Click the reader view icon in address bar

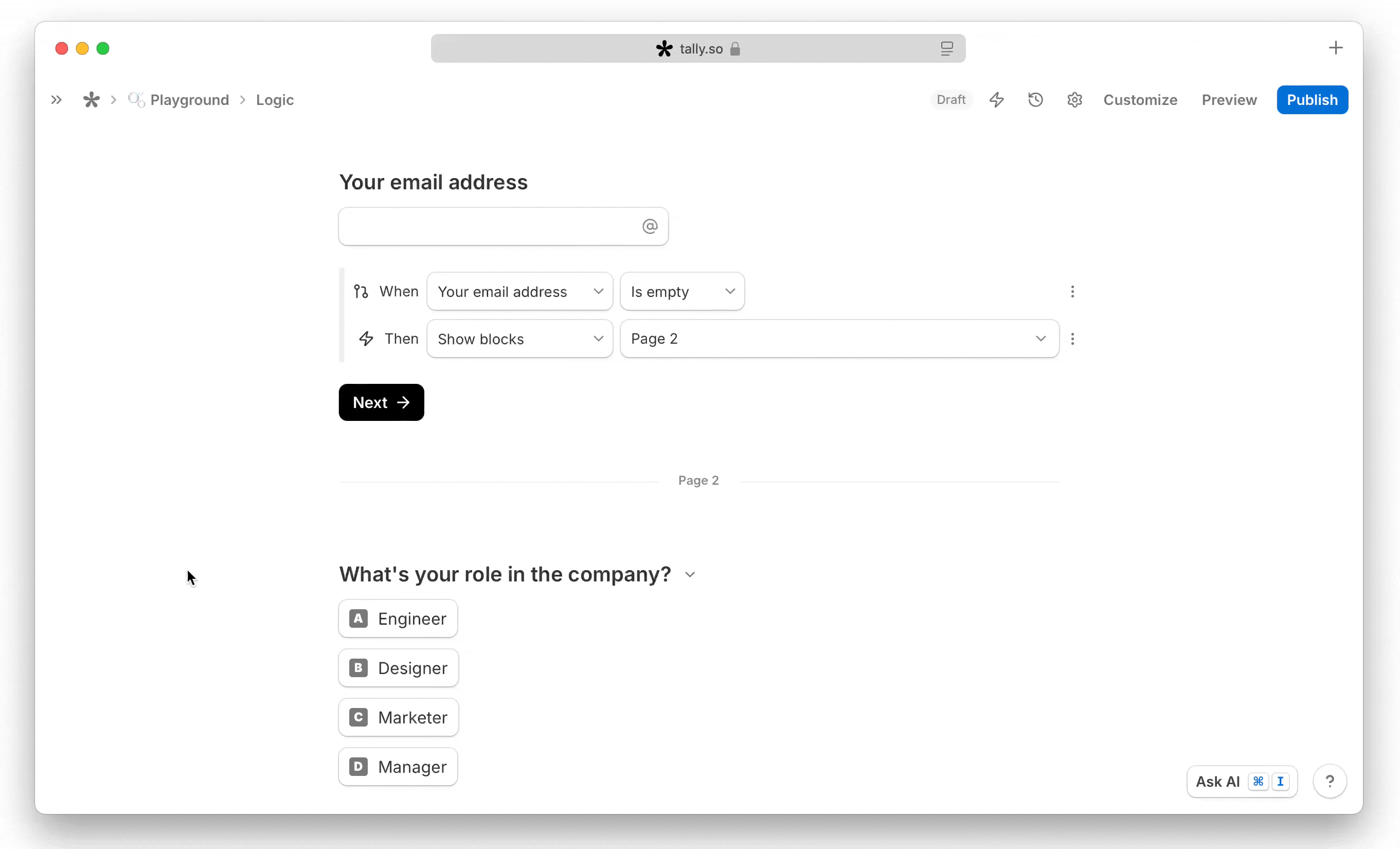[946, 49]
